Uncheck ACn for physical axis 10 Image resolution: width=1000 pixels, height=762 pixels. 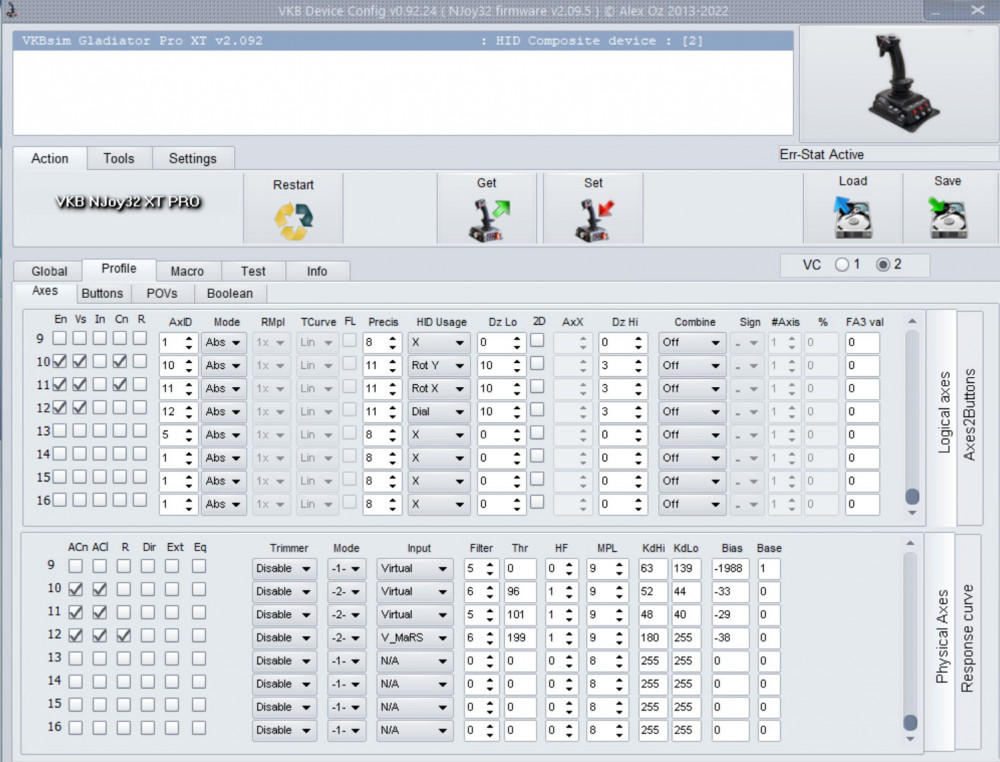[x=75, y=589]
